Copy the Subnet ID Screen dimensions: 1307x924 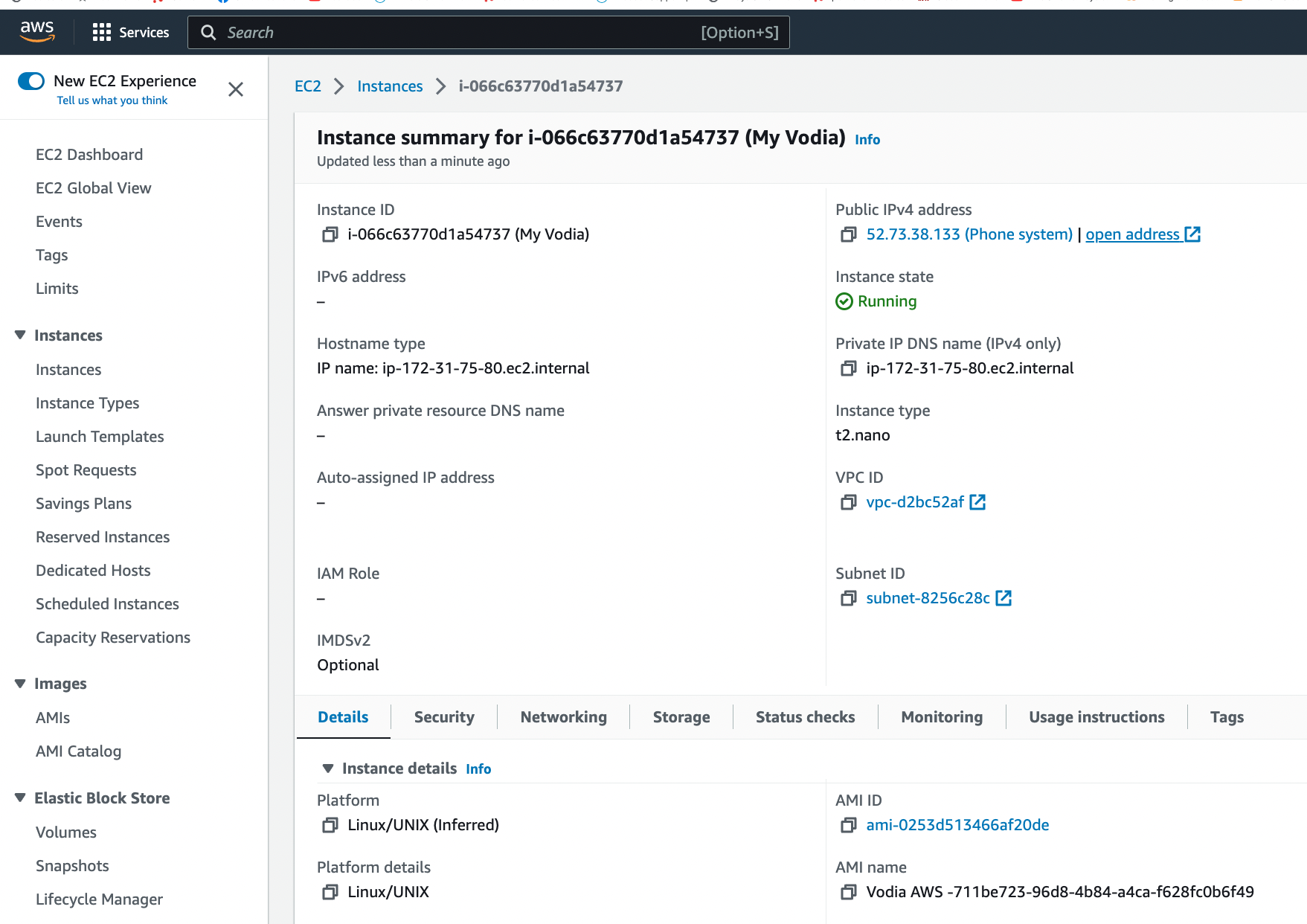pyautogui.click(x=848, y=598)
